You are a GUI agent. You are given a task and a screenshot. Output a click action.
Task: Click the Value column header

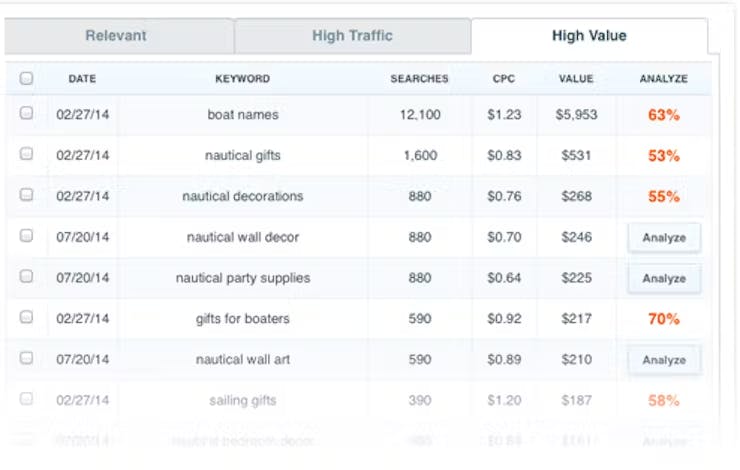[576, 79]
